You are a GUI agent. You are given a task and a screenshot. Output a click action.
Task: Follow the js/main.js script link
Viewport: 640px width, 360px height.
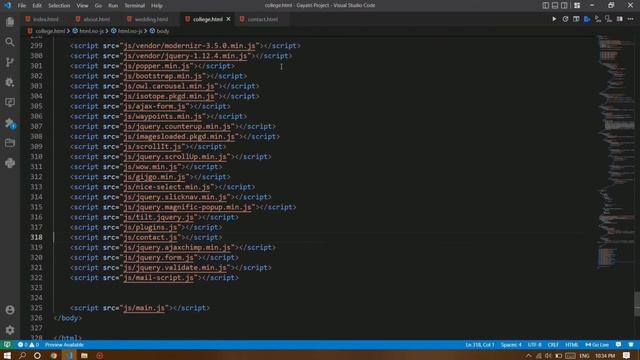click(144, 308)
